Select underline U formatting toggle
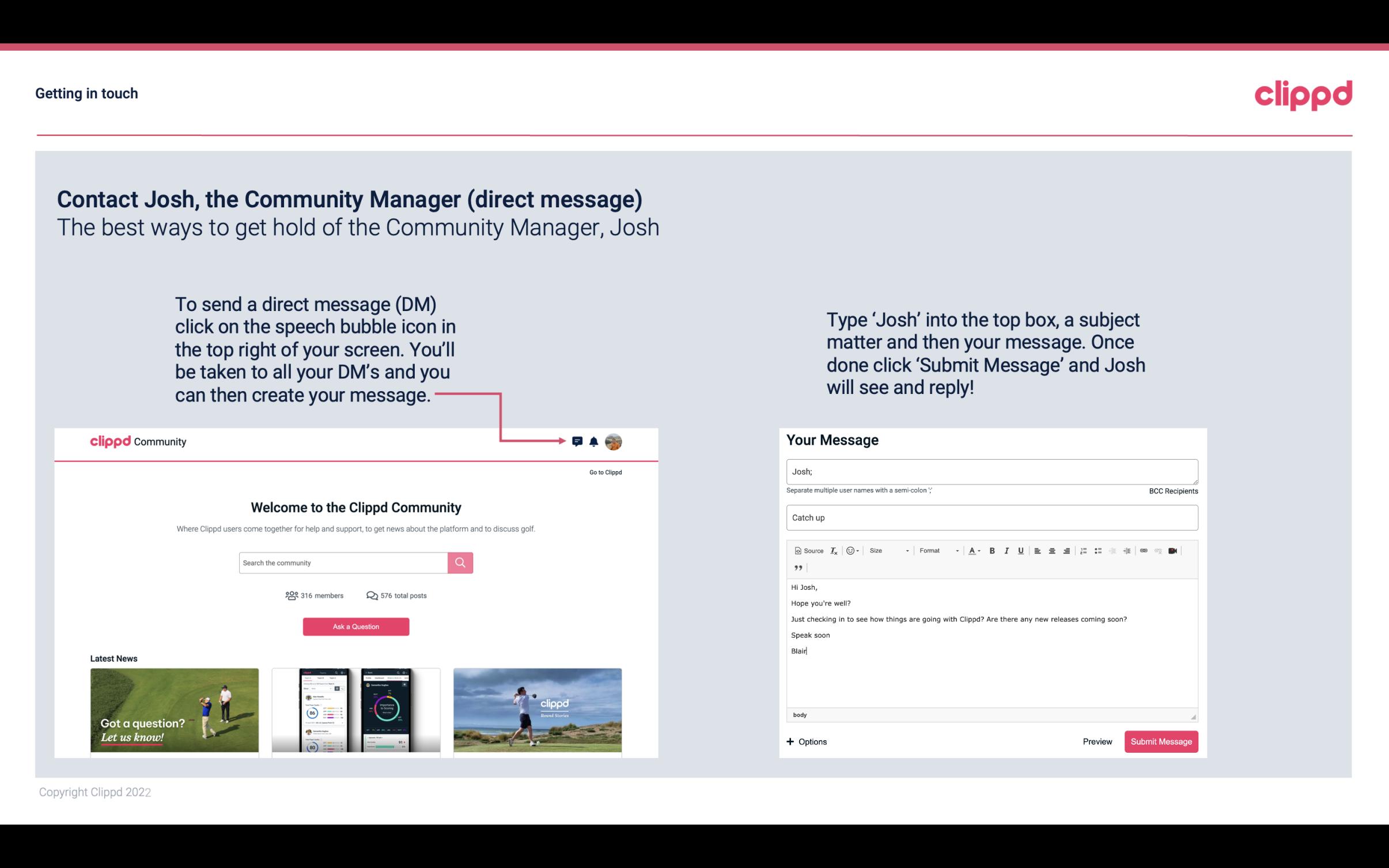The width and height of the screenshot is (1389, 868). pyautogui.click(x=1021, y=550)
